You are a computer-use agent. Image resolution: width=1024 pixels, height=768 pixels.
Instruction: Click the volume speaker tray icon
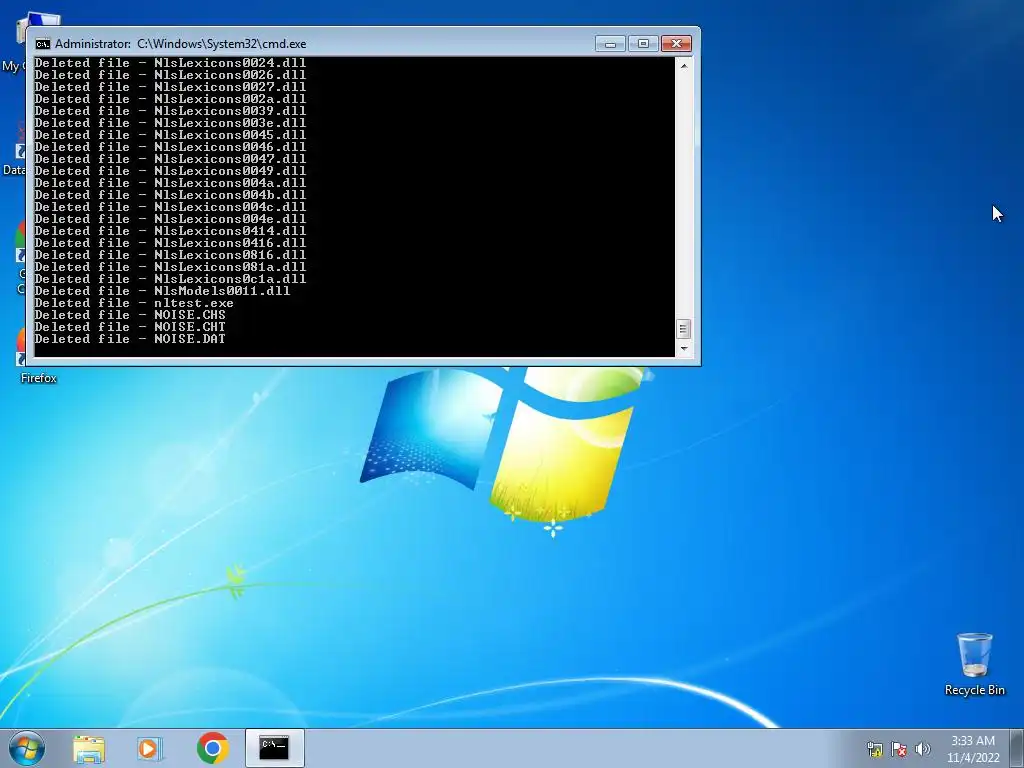(923, 749)
